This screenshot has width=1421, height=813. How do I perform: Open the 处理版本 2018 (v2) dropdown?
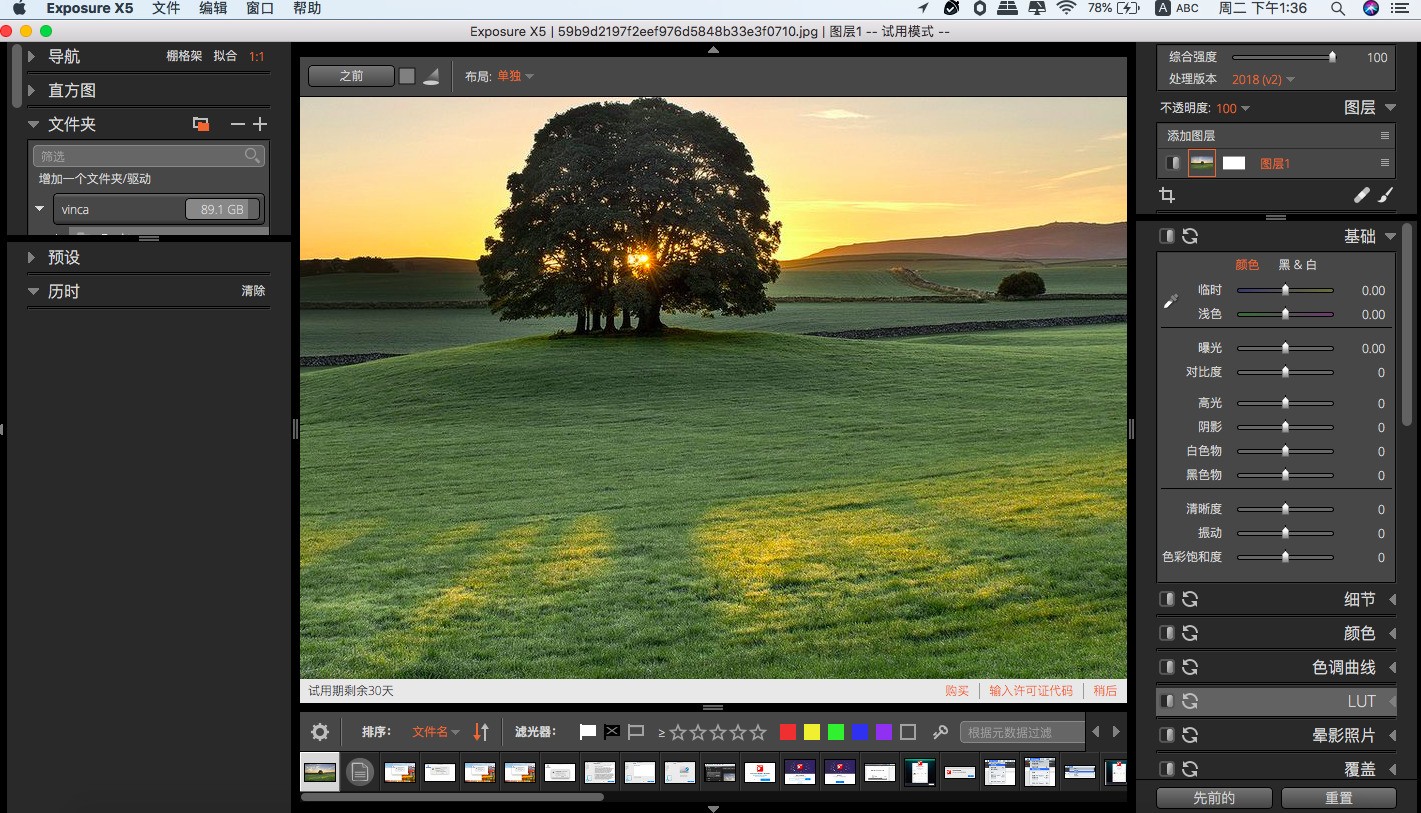click(1263, 79)
